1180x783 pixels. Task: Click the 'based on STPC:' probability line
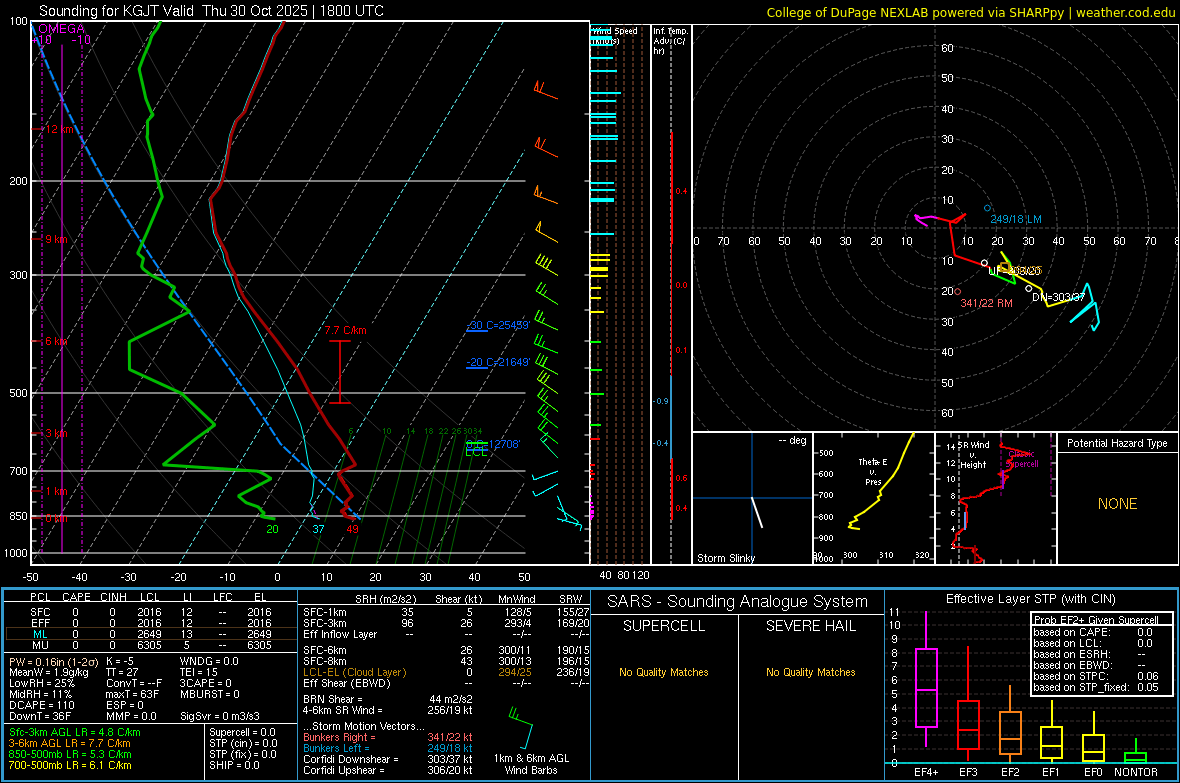(1096, 676)
